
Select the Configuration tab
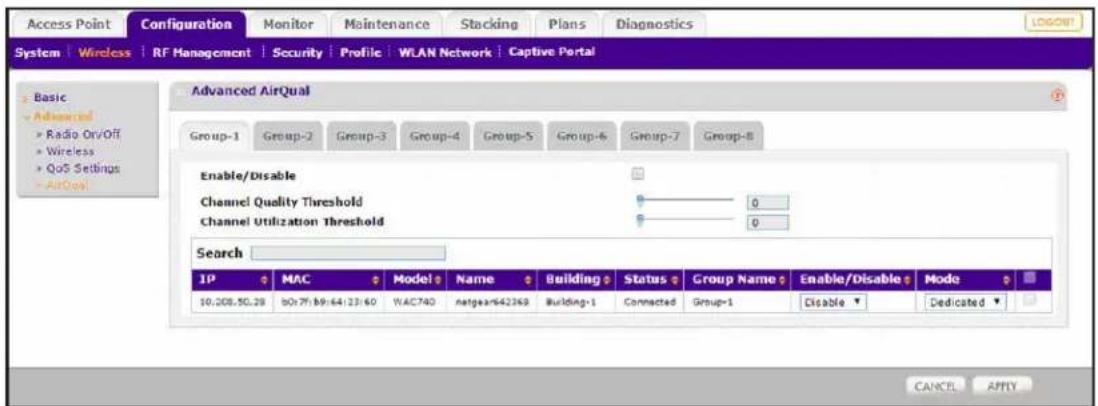tap(186, 24)
